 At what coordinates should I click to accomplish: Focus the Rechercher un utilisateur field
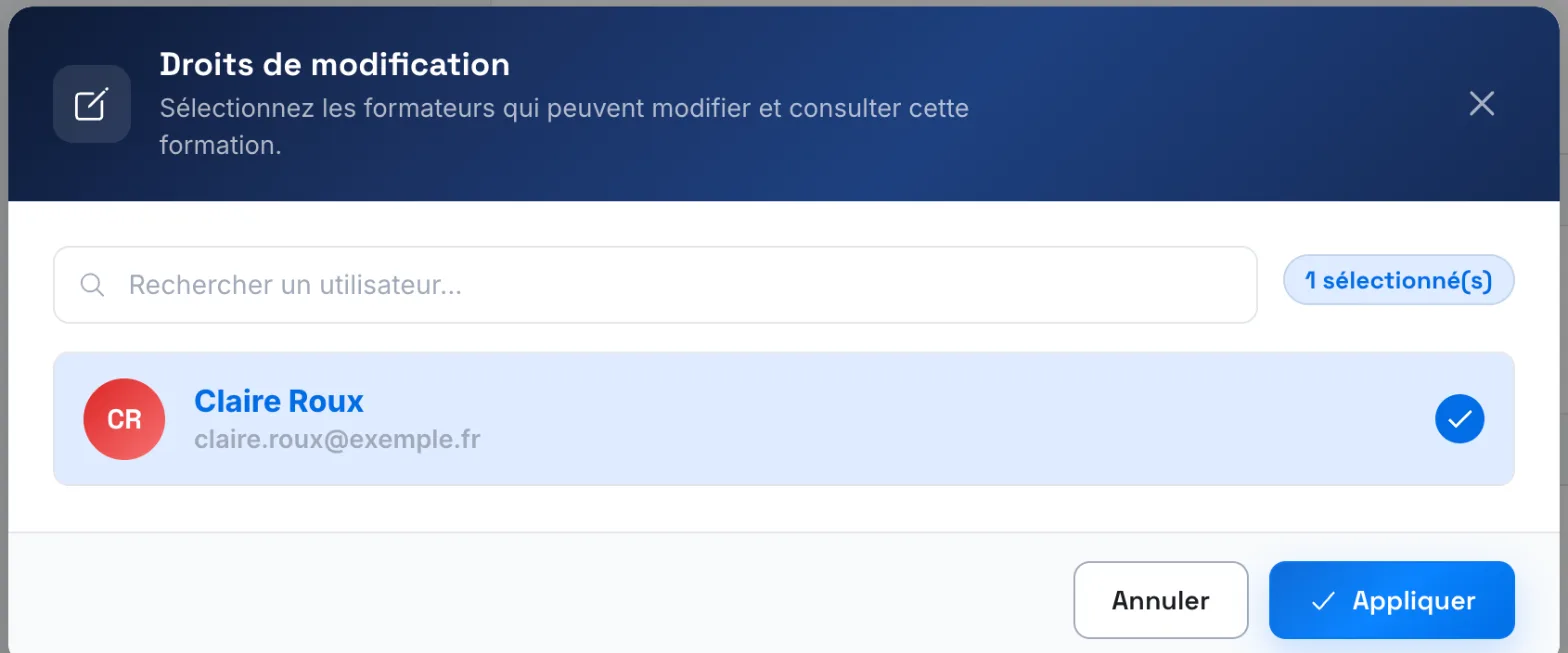(655, 285)
